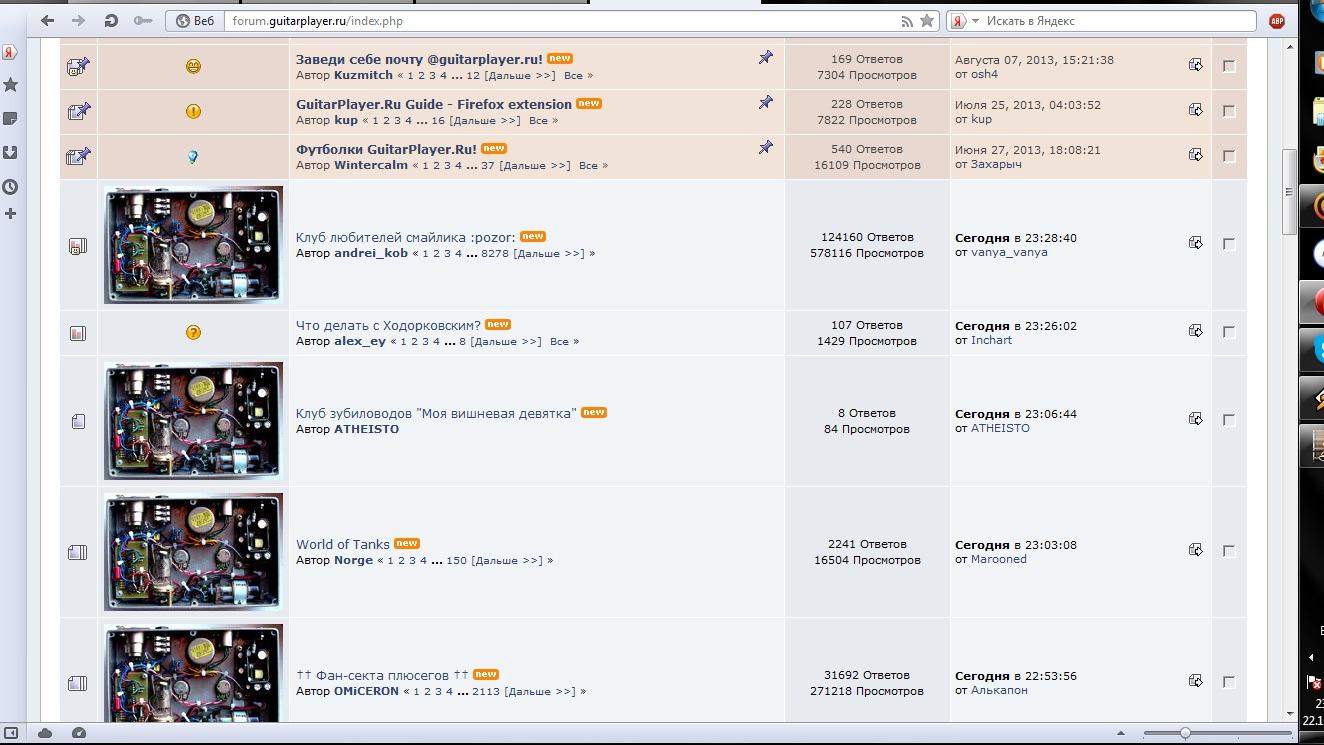
Task: Select checkbox for ':pozor:' smiley club topic
Action: pos(1229,245)
